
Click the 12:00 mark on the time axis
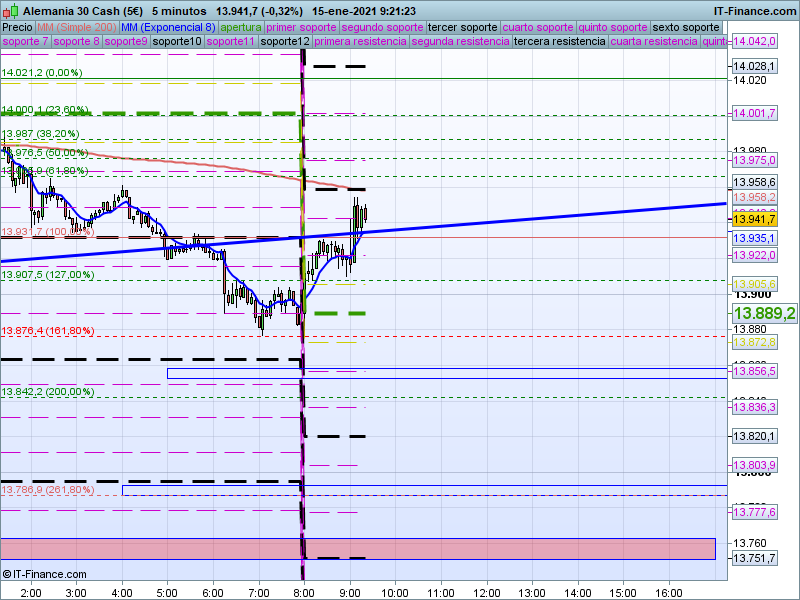pyautogui.click(x=486, y=593)
